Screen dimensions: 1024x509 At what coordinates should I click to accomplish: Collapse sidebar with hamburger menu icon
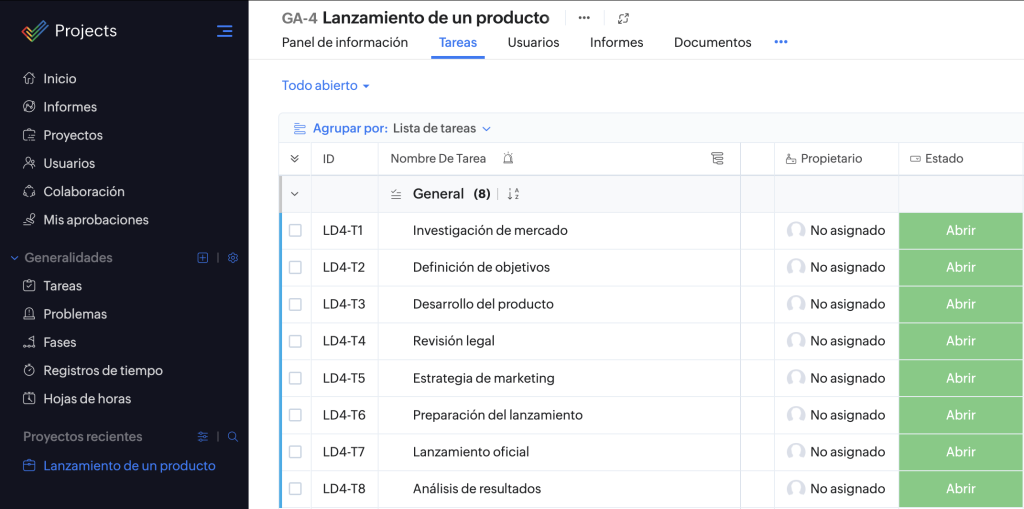225,31
